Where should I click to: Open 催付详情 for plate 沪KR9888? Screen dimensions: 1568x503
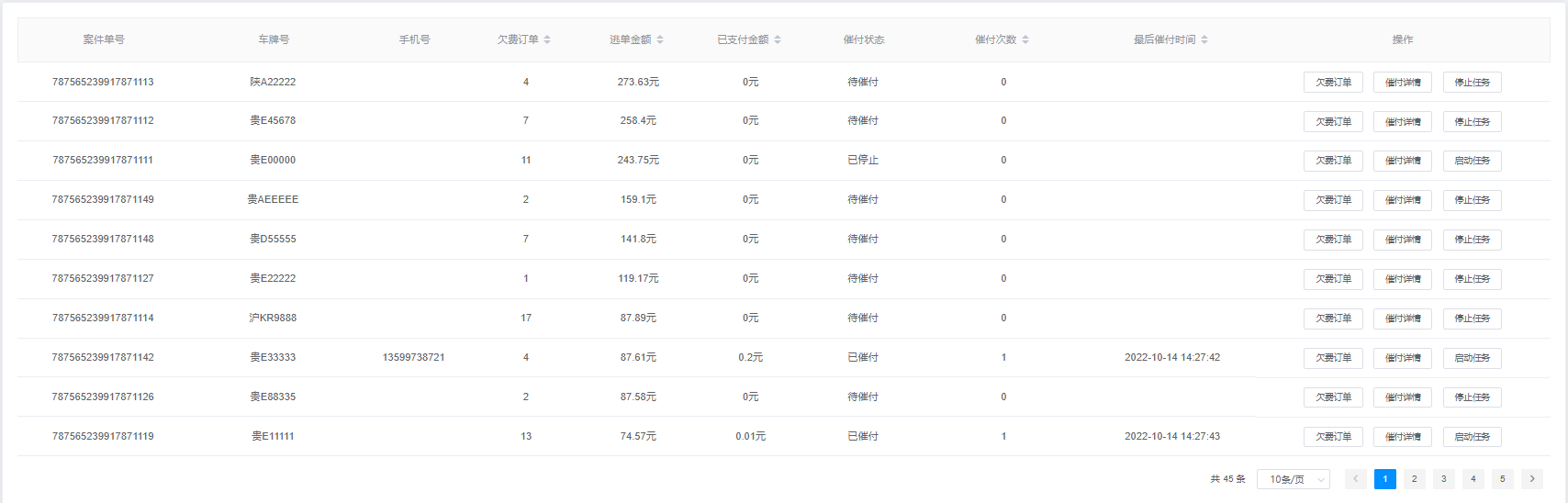(x=1403, y=319)
